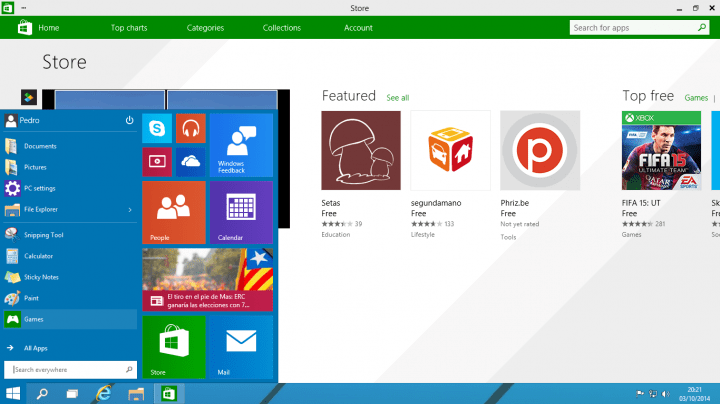Open Store window menu ellipsis in title bar

(x=23, y=8)
